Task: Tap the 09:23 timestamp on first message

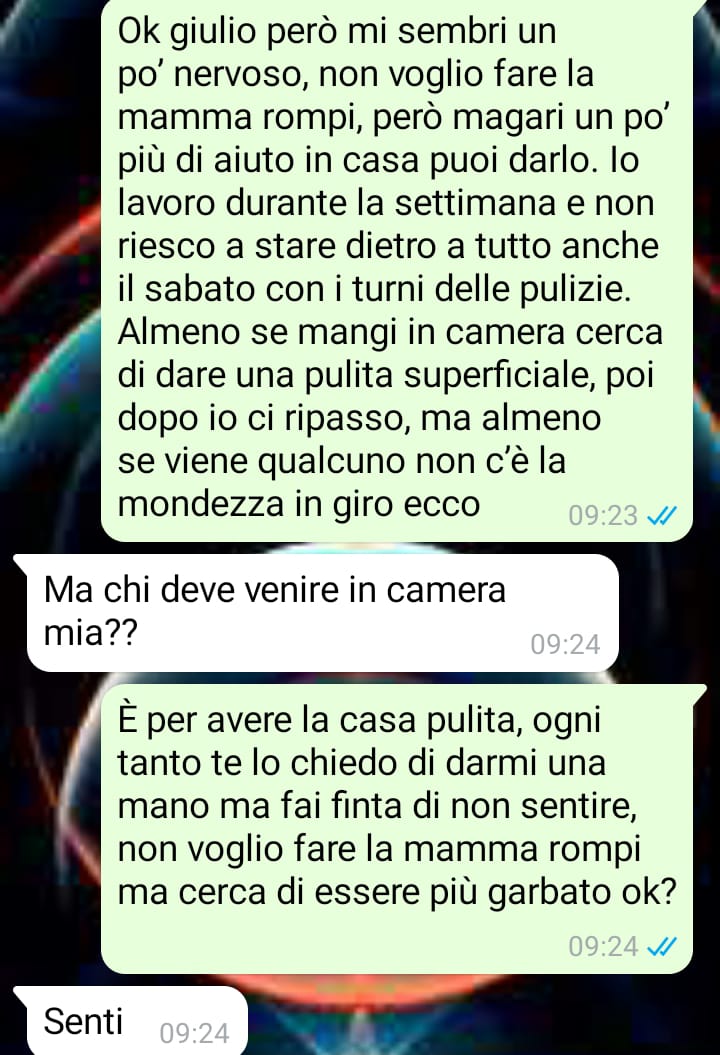Action: pos(603,515)
